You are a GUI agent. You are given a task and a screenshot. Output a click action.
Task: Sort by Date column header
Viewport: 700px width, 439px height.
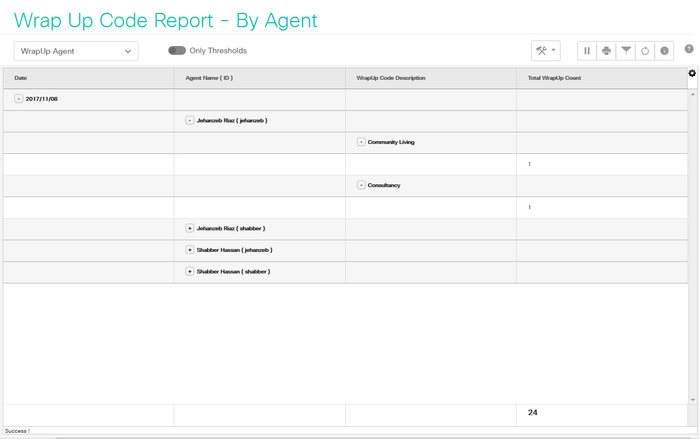[x=21, y=77]
